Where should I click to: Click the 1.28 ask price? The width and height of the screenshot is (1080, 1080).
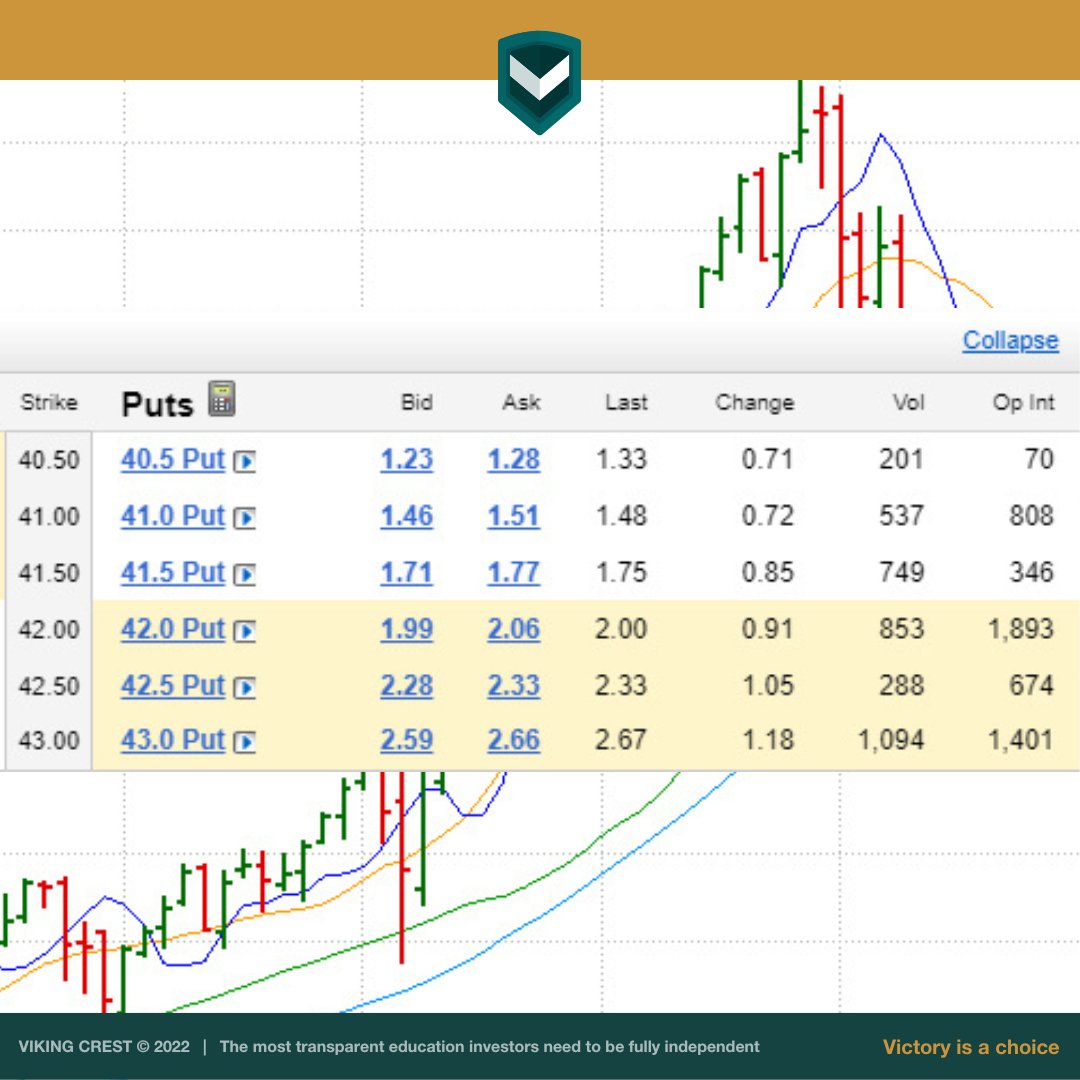tap(513, 459)
